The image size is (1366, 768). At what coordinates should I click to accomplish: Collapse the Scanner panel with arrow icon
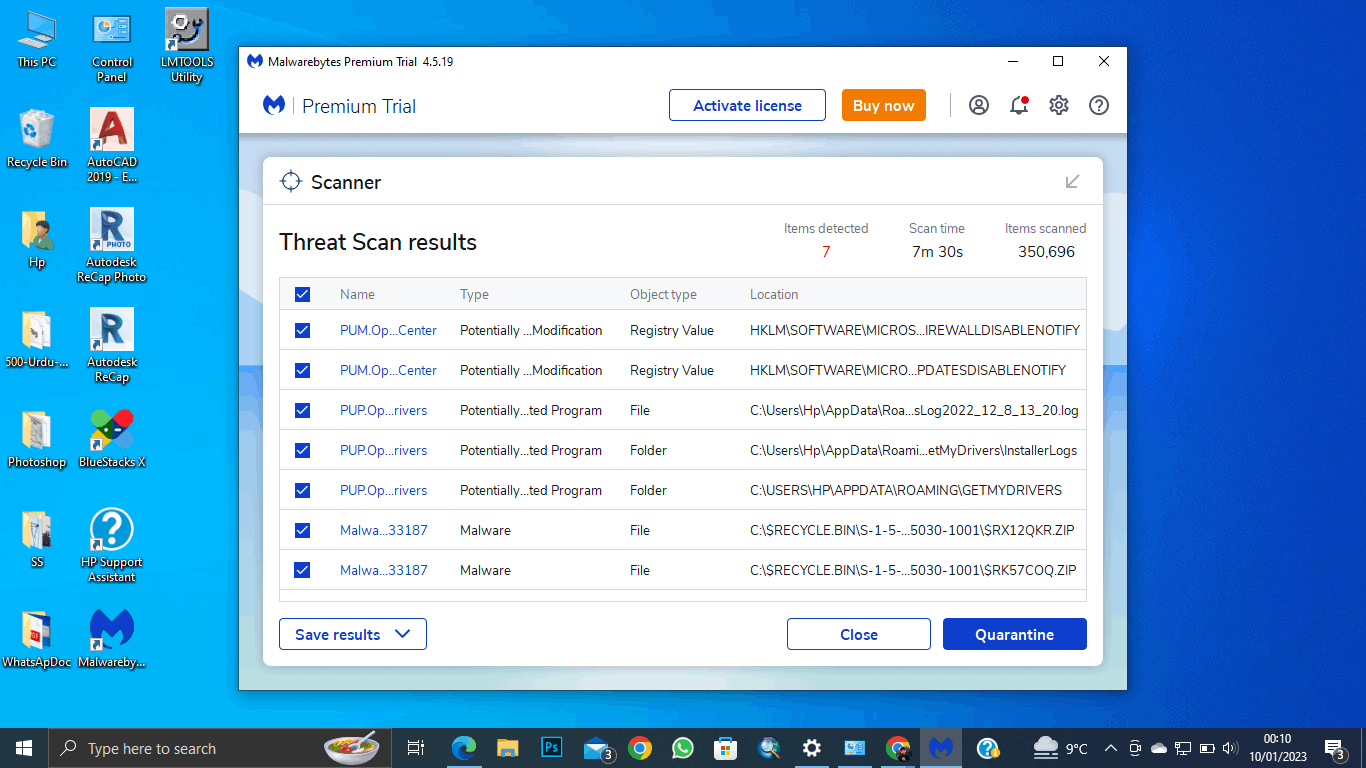[1073, 181]
